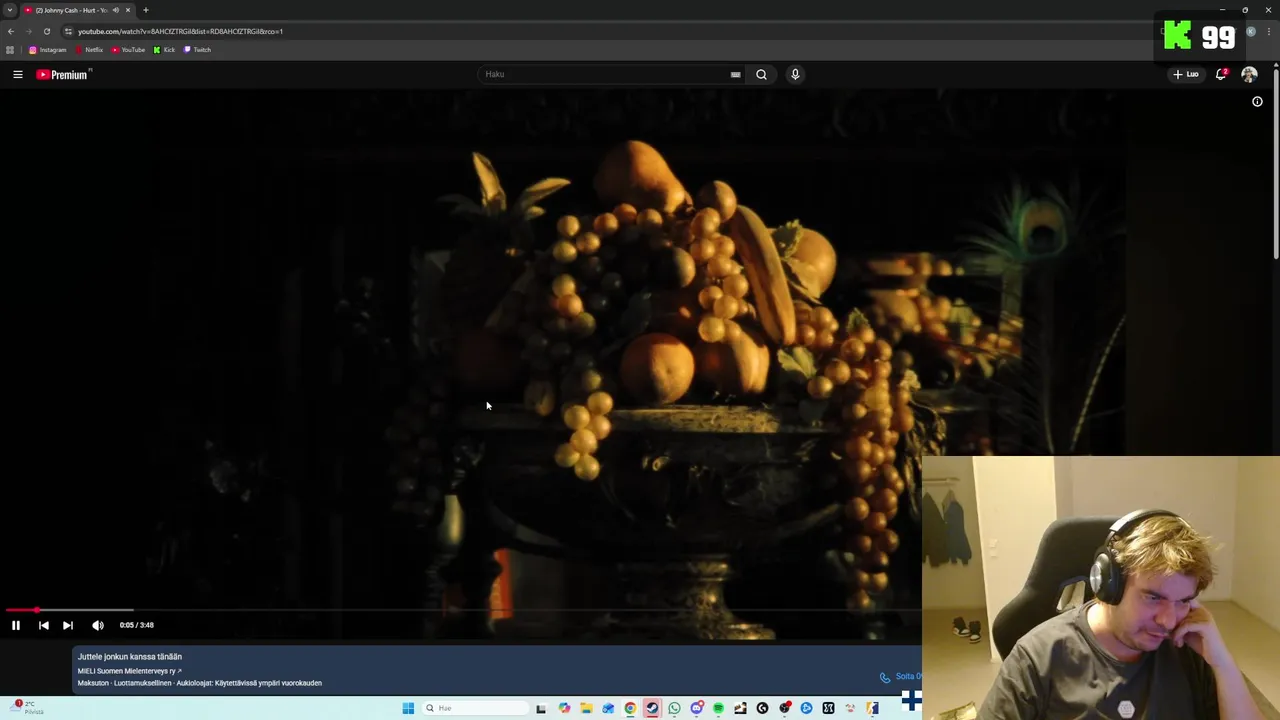Open the Windows Start menu
Screen dimensions: 1280x720
408,708
